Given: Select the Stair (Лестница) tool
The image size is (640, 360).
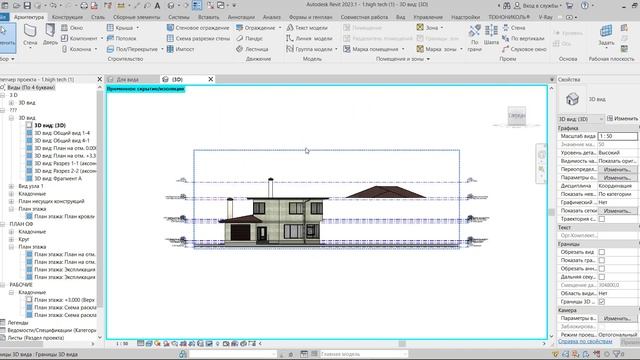Looking at the screenshot, I should (252, 49).
